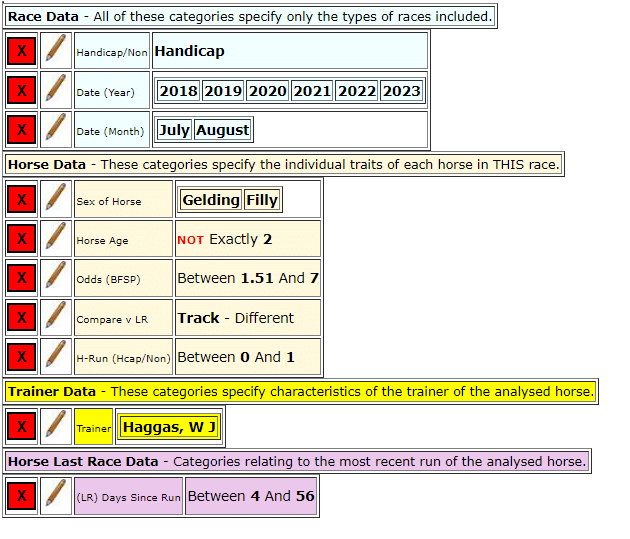Screen dimensions: 630x539
Task: Select the 2022 year box
Action: pos(356,91)
